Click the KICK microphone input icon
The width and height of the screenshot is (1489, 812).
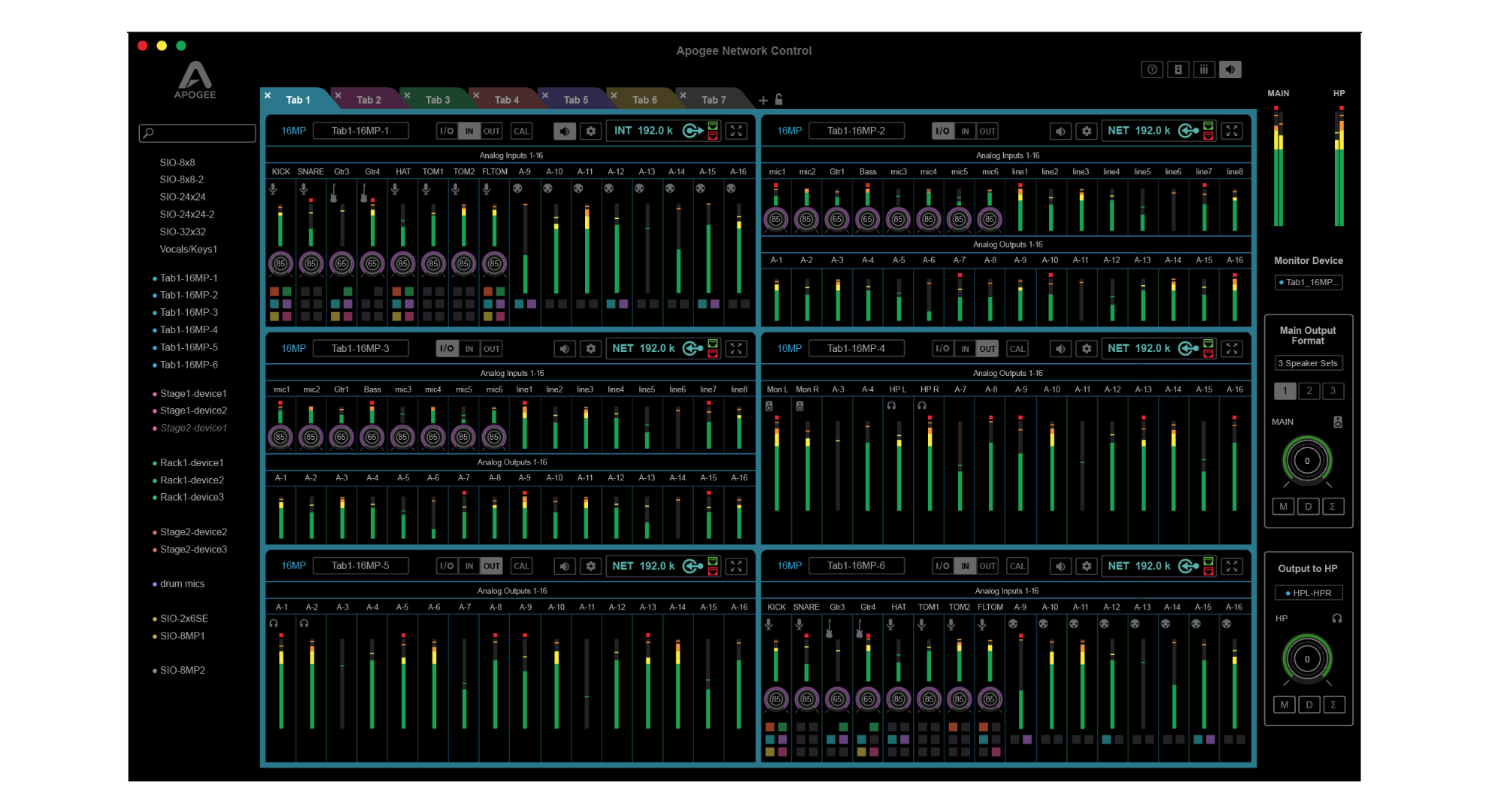(274, 189)
